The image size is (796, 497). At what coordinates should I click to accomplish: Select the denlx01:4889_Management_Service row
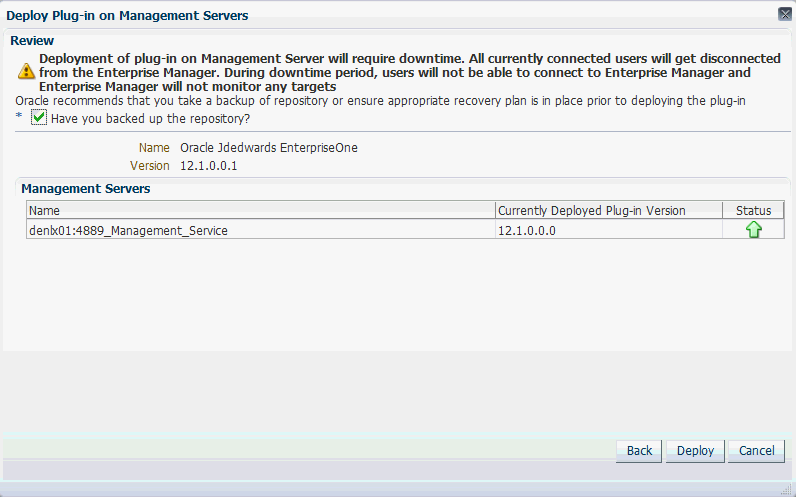(405, 230)
